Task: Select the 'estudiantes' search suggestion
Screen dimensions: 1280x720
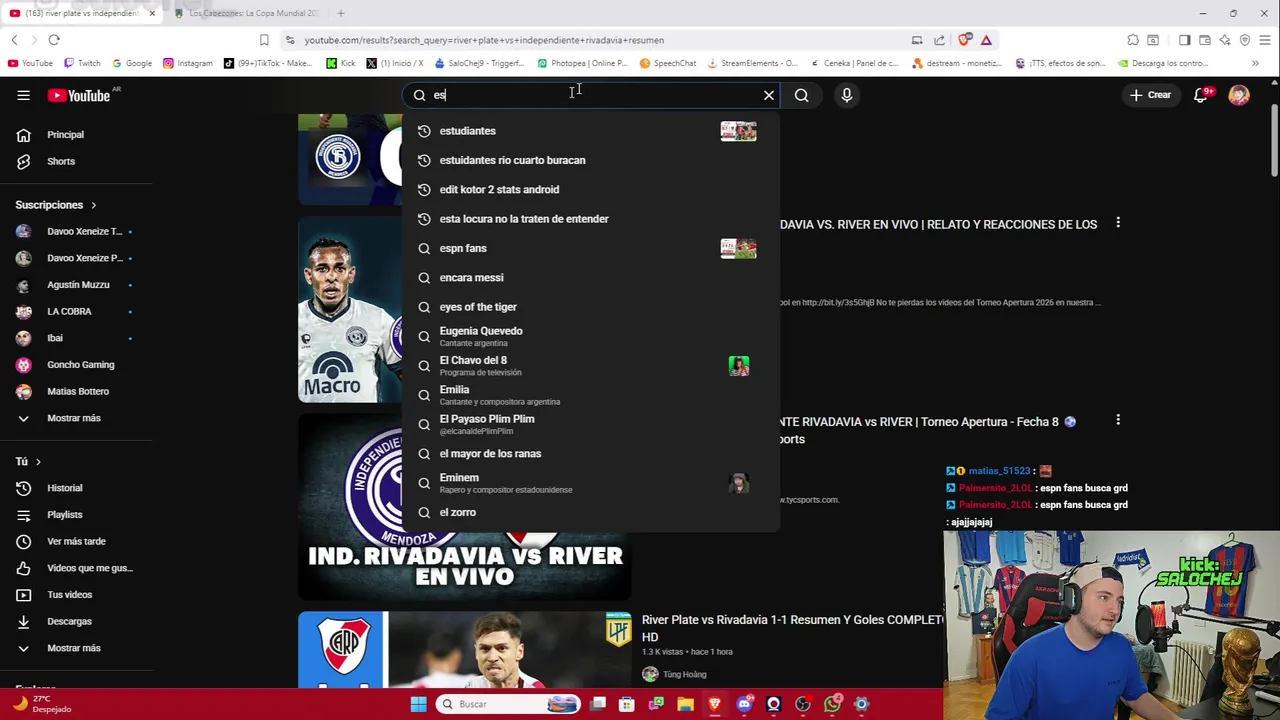Action: pos(590,131)
